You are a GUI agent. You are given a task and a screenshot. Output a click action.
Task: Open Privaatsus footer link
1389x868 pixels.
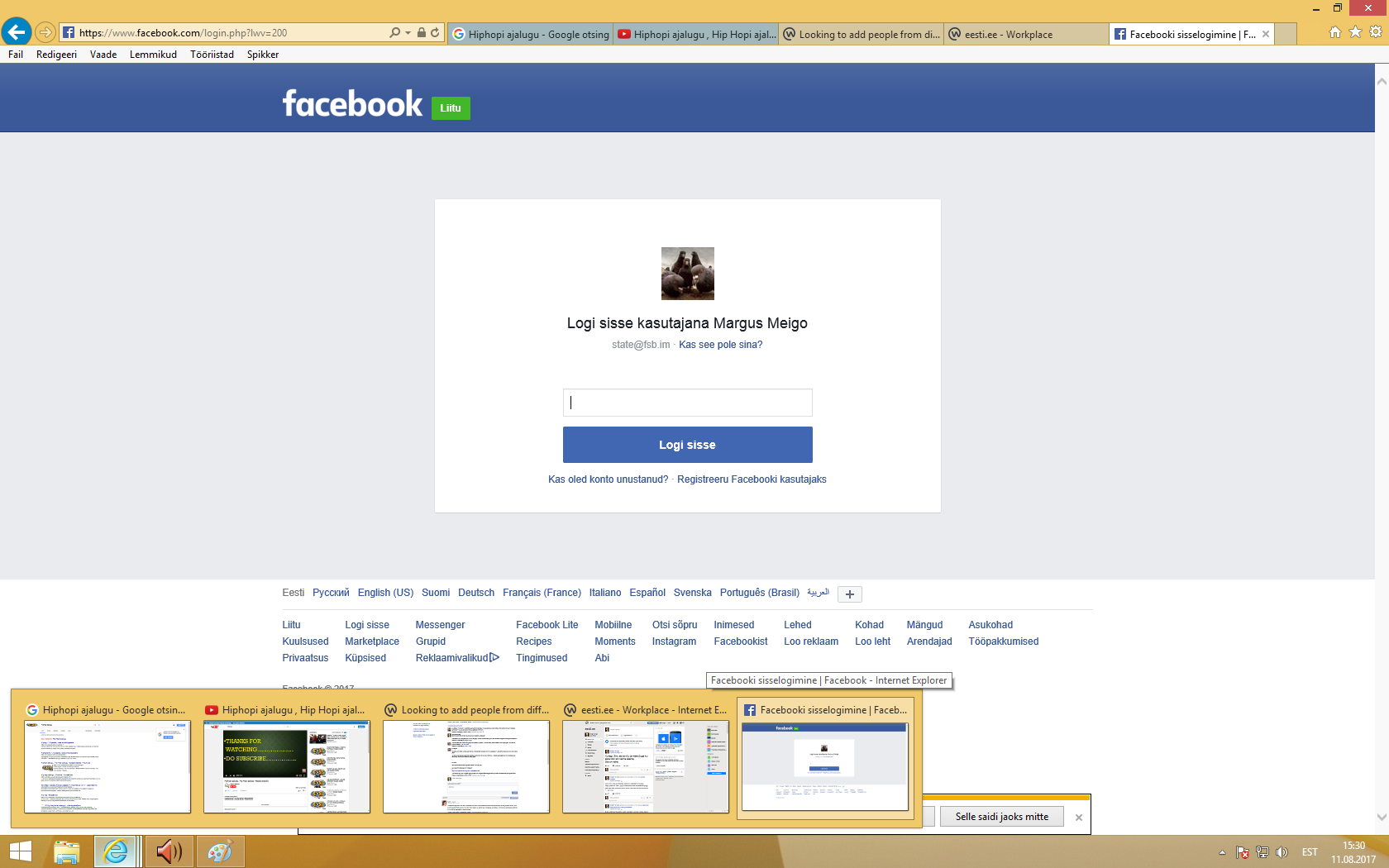pos(305,658)
